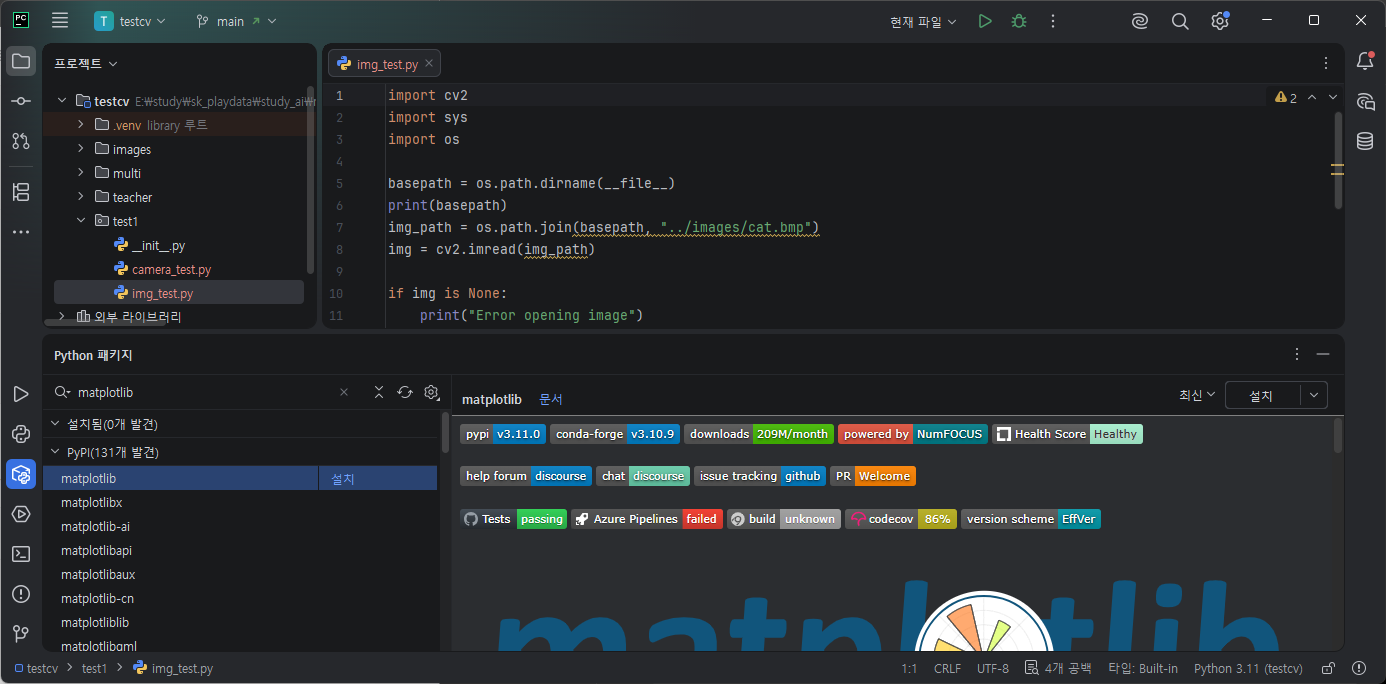The width and height of the screenshot is (1386, 684).
Task: Hide the Python Packages panel
Action: [1323, 354]
